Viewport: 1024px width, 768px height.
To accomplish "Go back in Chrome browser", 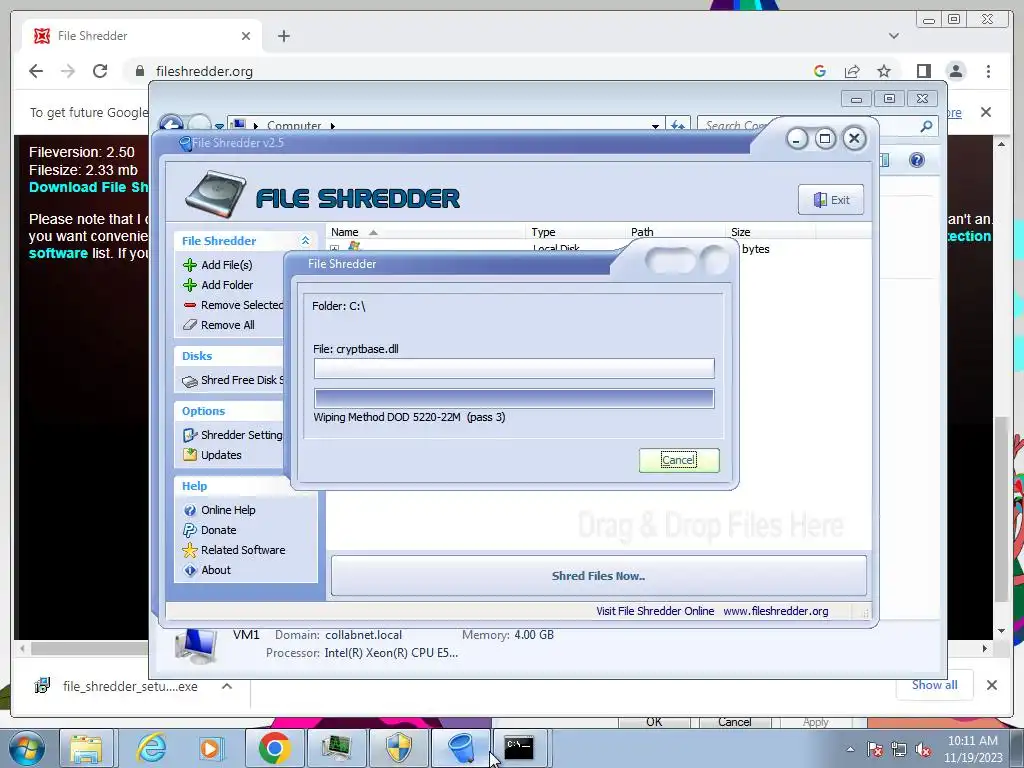I will [36, 71].
